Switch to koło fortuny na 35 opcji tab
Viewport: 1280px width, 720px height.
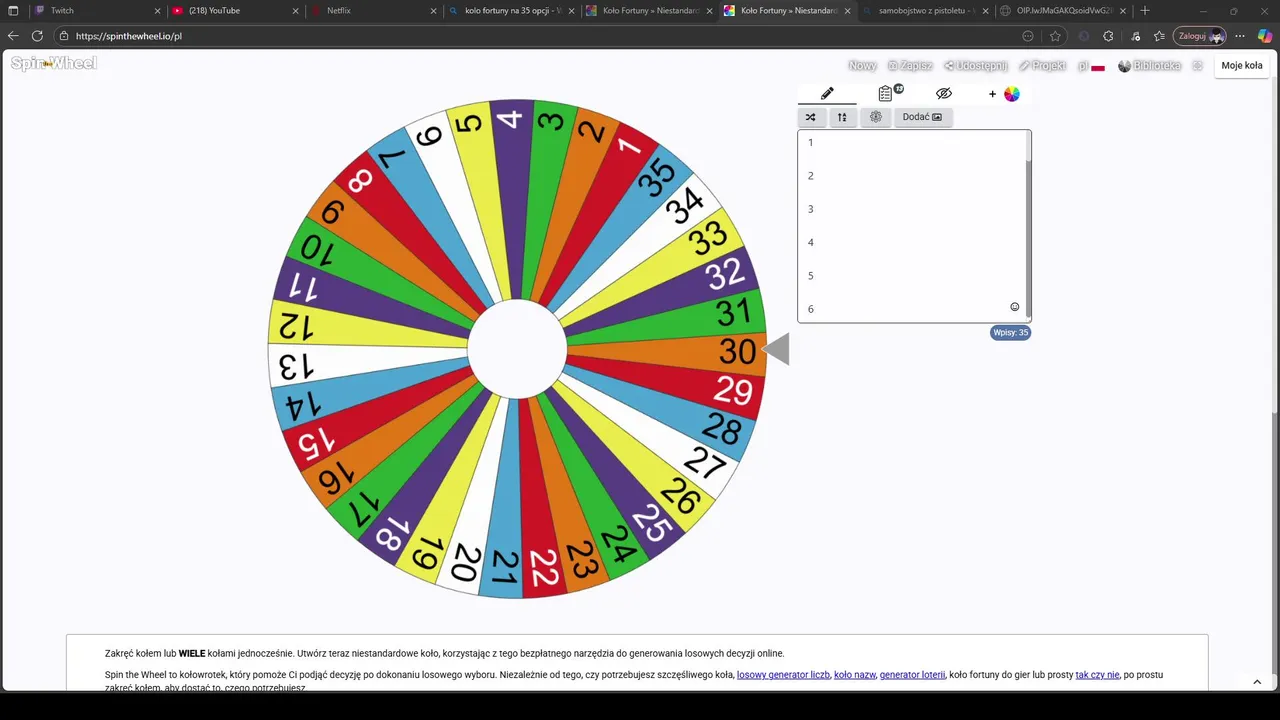(x=510, y=11)
